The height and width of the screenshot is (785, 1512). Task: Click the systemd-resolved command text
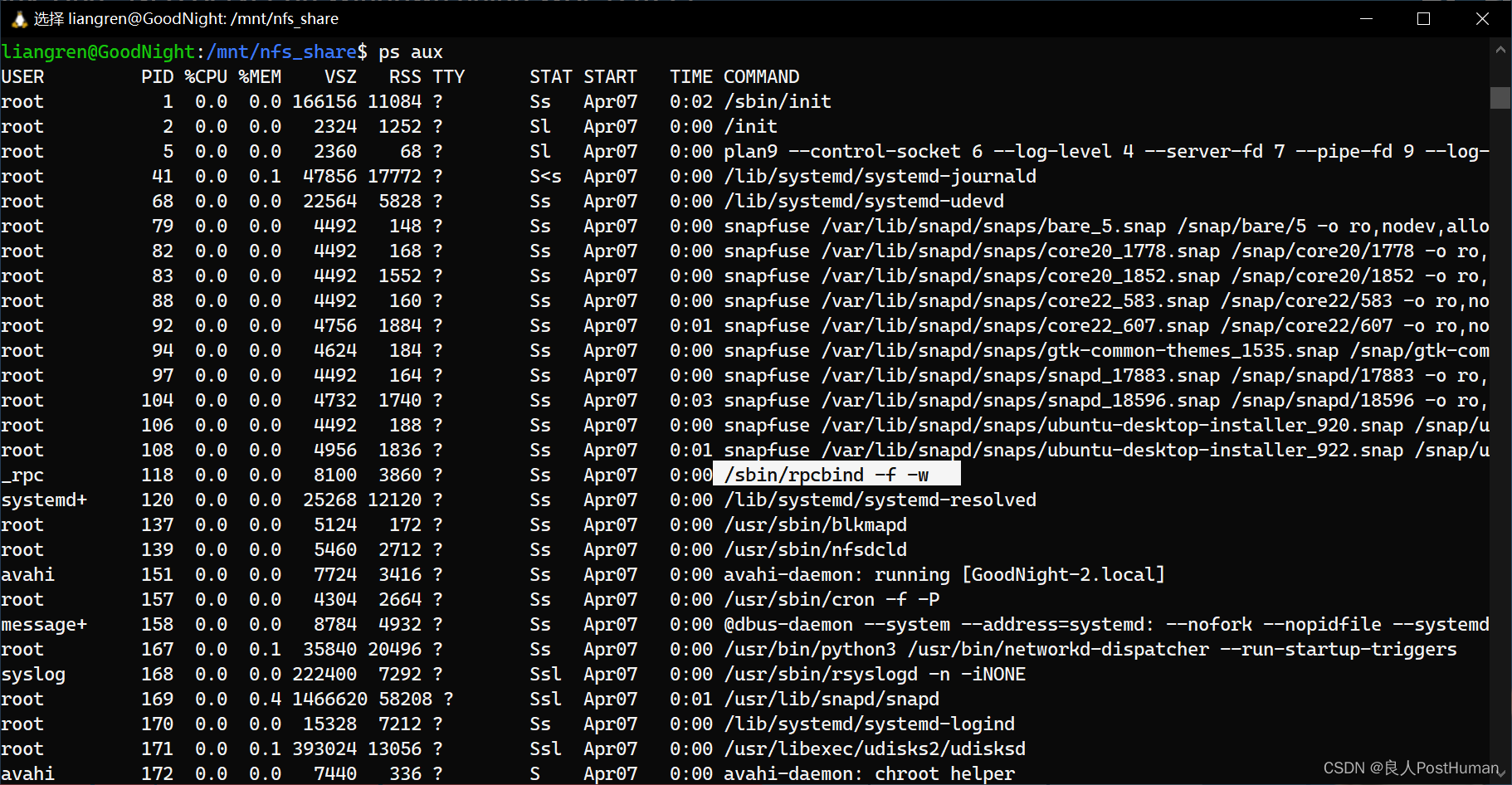click(x=880, y=500)
